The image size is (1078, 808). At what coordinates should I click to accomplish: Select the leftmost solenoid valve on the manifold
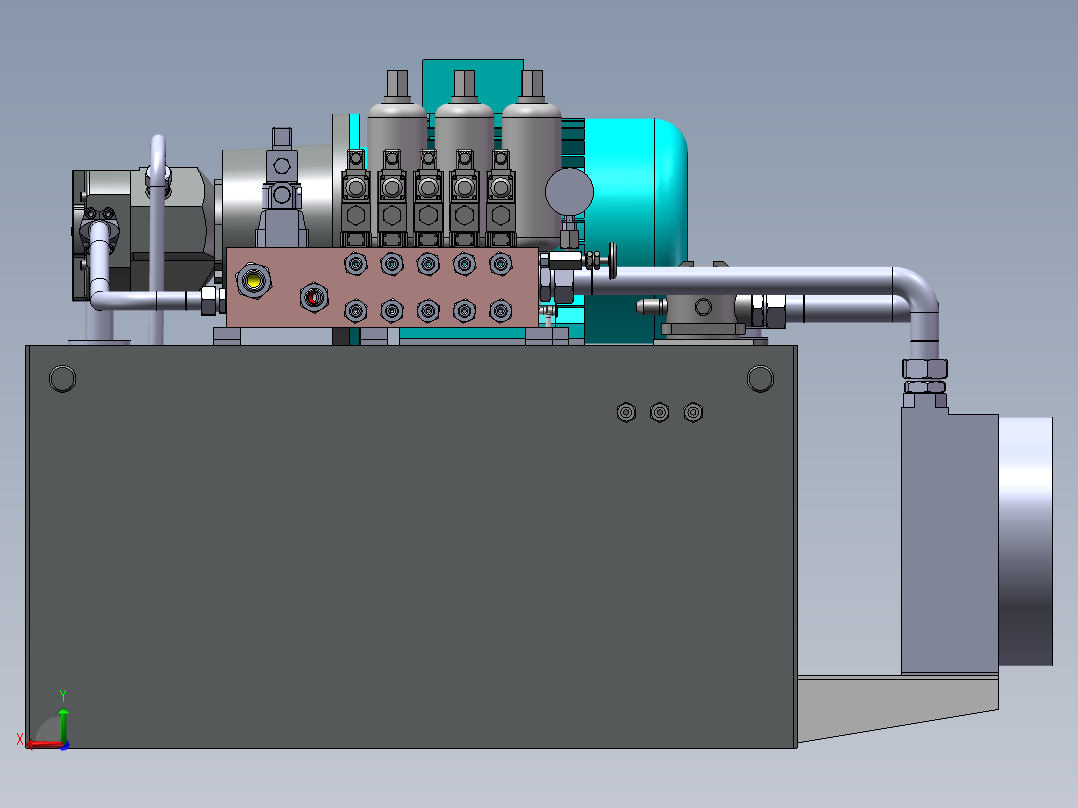355,199
